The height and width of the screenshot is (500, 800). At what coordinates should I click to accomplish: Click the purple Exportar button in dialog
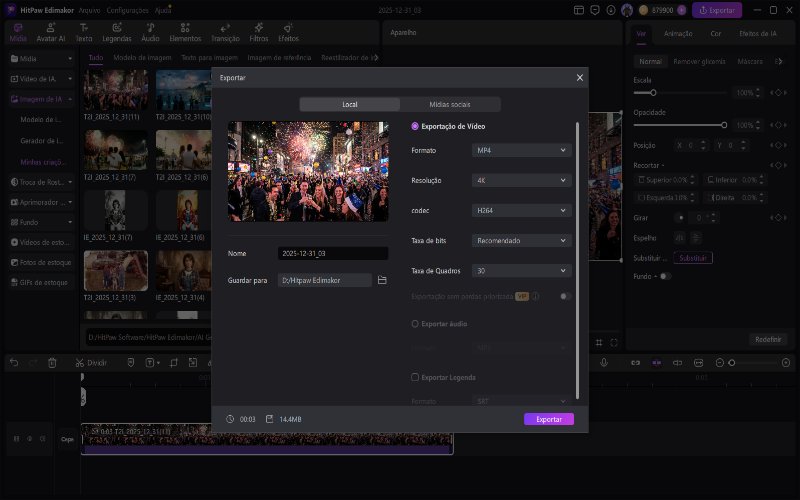tap(548, 419)
